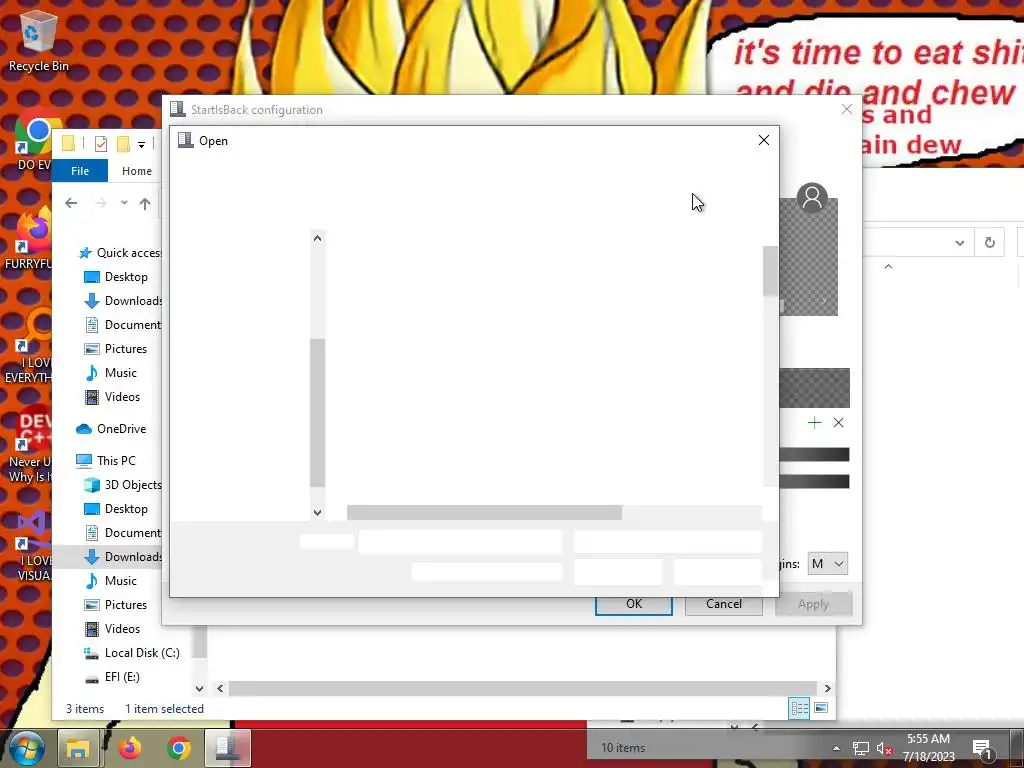1024x768 pixels.
Task: Click Open dialog horizontal scrollbar thumb
Action: [484, 513]
